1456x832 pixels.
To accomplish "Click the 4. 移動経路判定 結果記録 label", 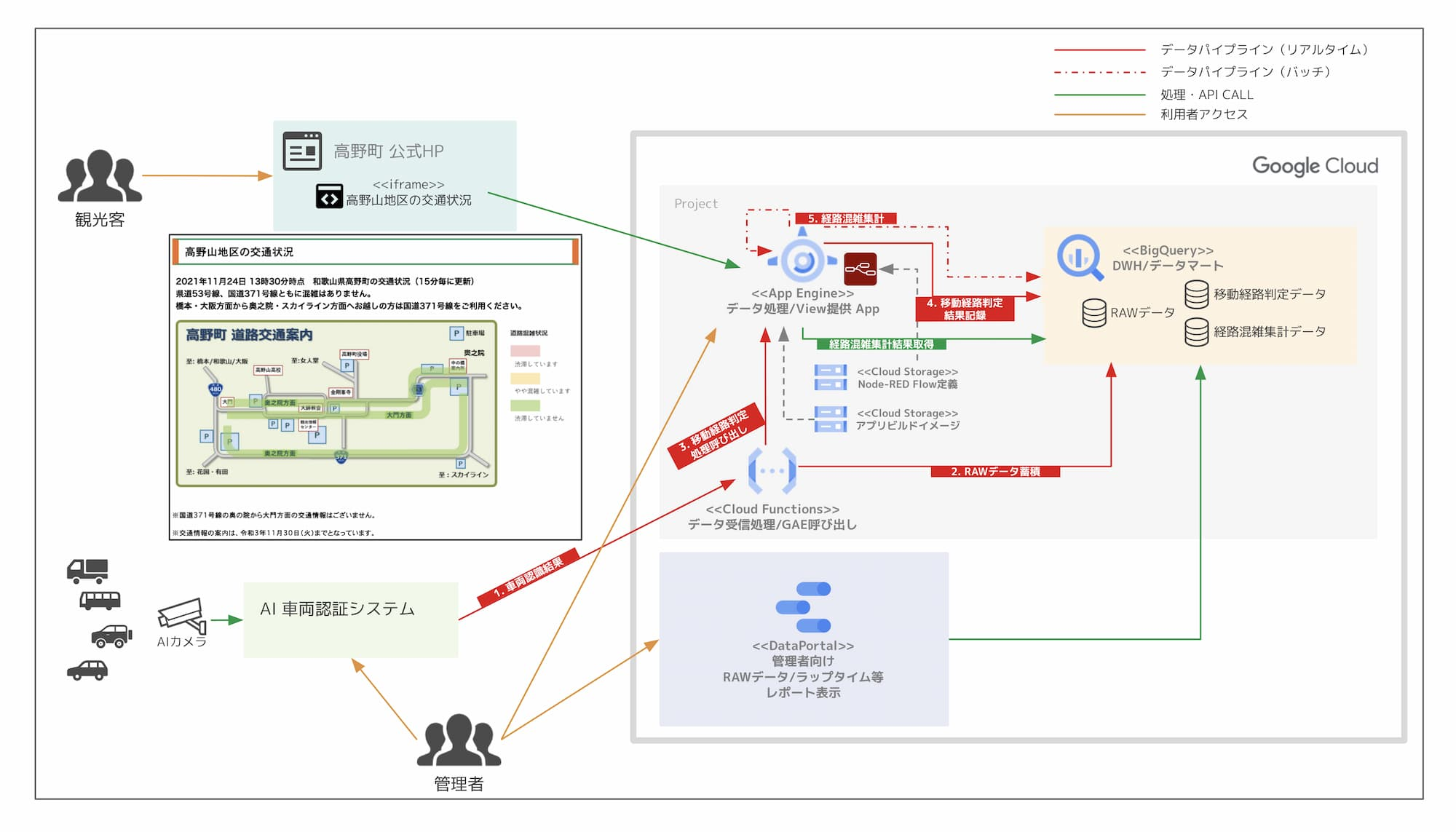I will (x=965, y=309).
